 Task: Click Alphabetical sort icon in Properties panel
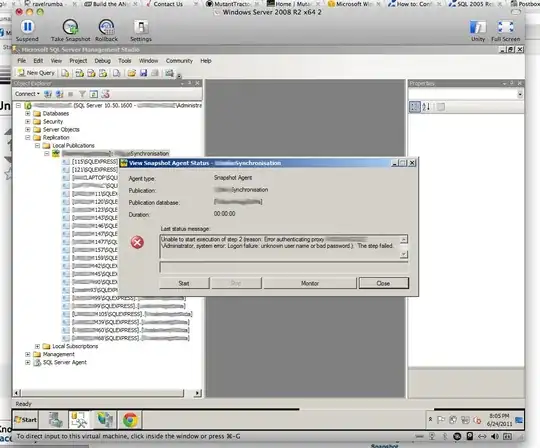pos(426,107)
